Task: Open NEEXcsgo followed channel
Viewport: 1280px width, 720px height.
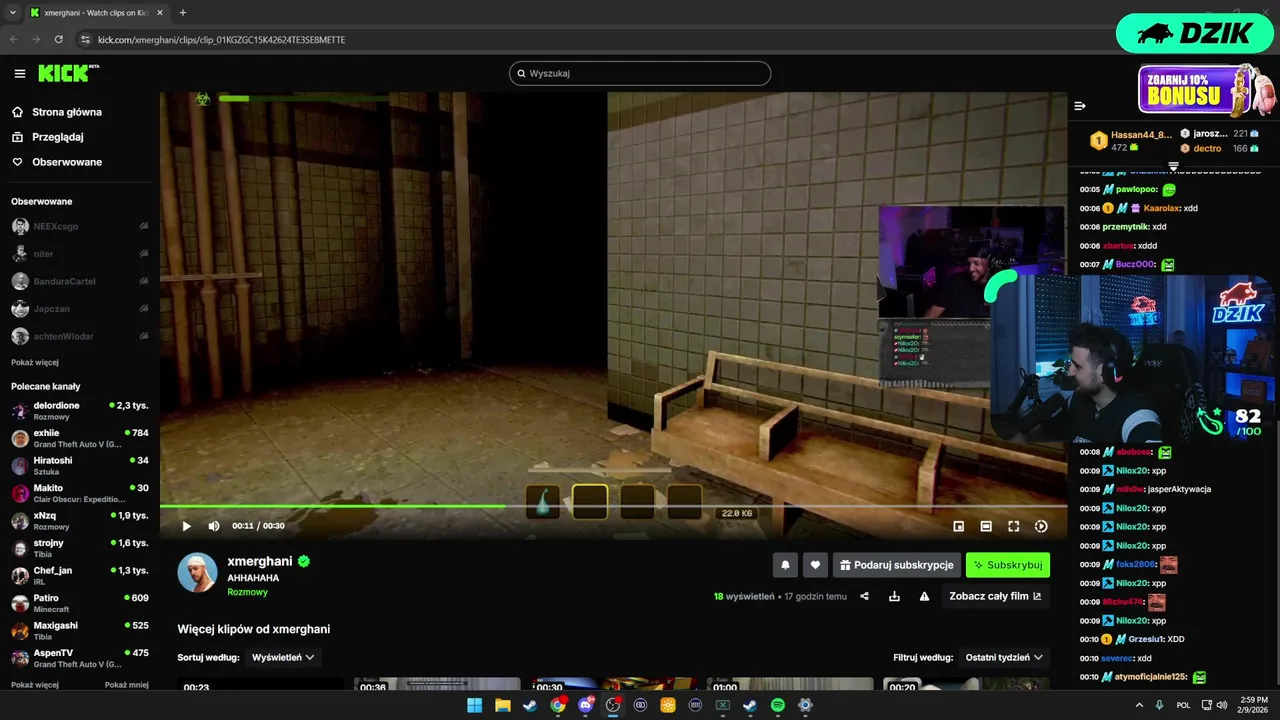Action: pos(80,226)
